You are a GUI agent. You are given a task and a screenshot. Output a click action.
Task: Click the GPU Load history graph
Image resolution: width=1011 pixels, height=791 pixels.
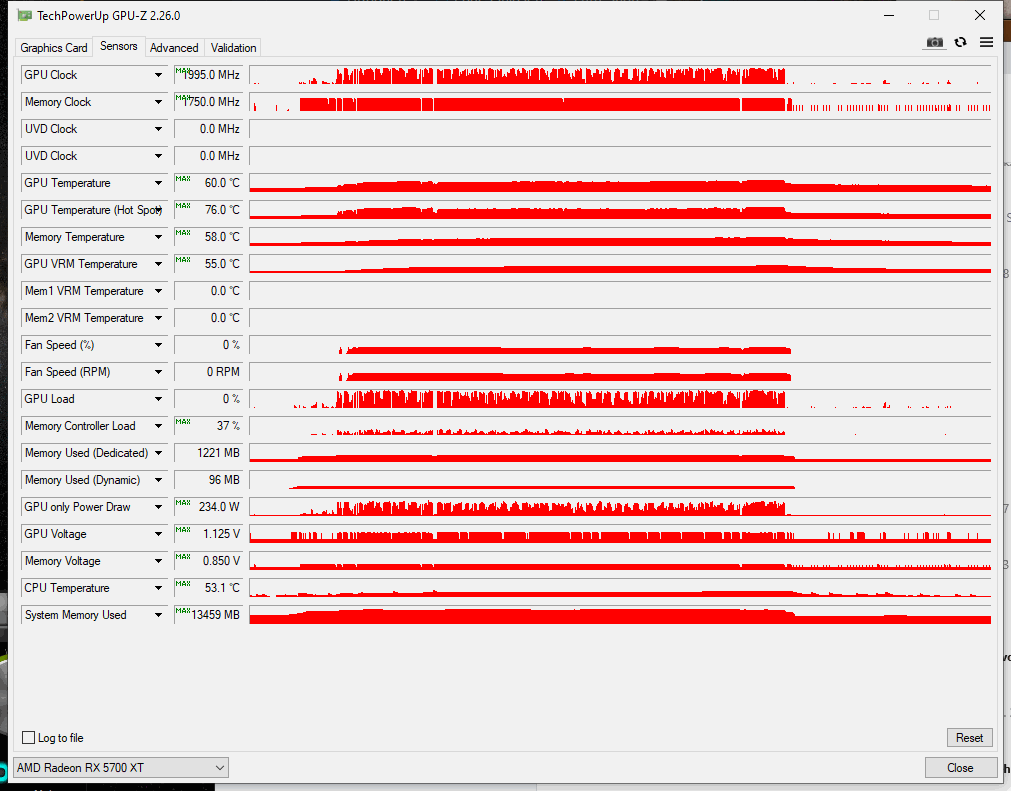[x=620, y=399]
